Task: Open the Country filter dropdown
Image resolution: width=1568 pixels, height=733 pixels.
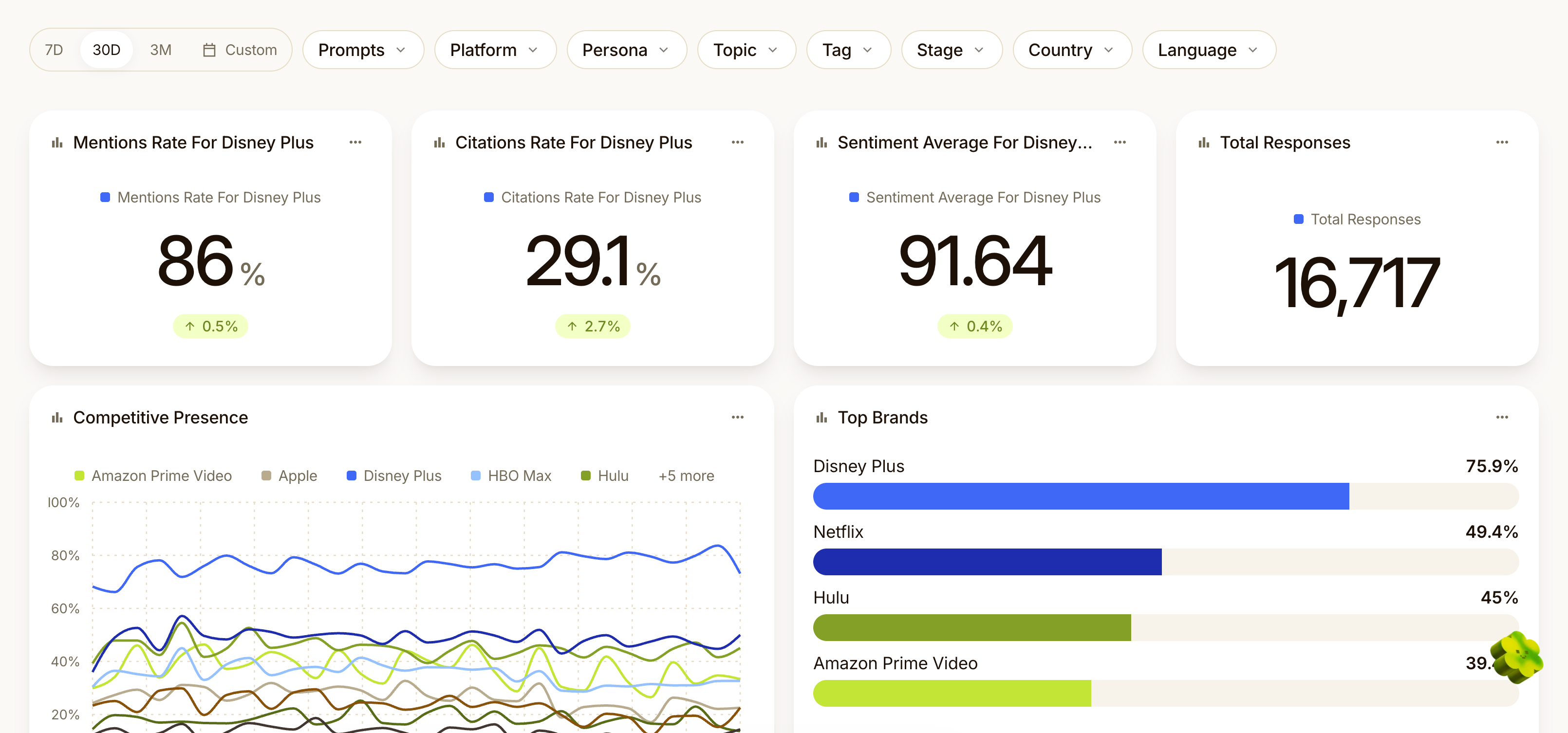Action: (1072, 50)
